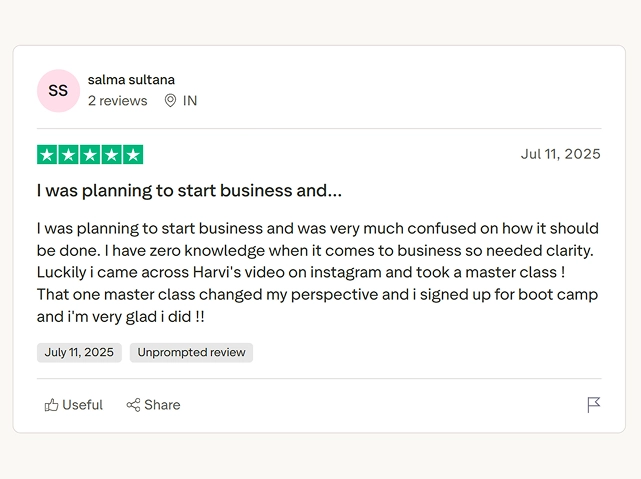Viewport: 641px width, 479px height.
Task: Click the fourth green rating star
Action: pyautogui.click(x=112, y=155)
